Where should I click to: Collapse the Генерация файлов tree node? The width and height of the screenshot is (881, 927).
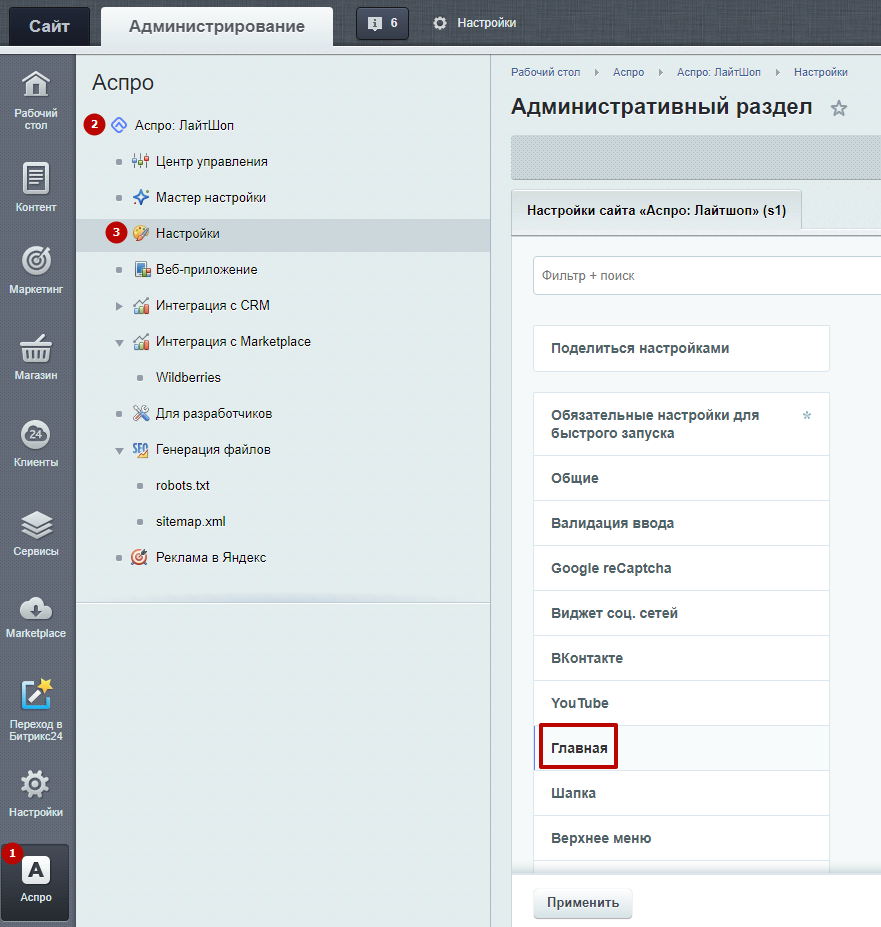[119, 451]
